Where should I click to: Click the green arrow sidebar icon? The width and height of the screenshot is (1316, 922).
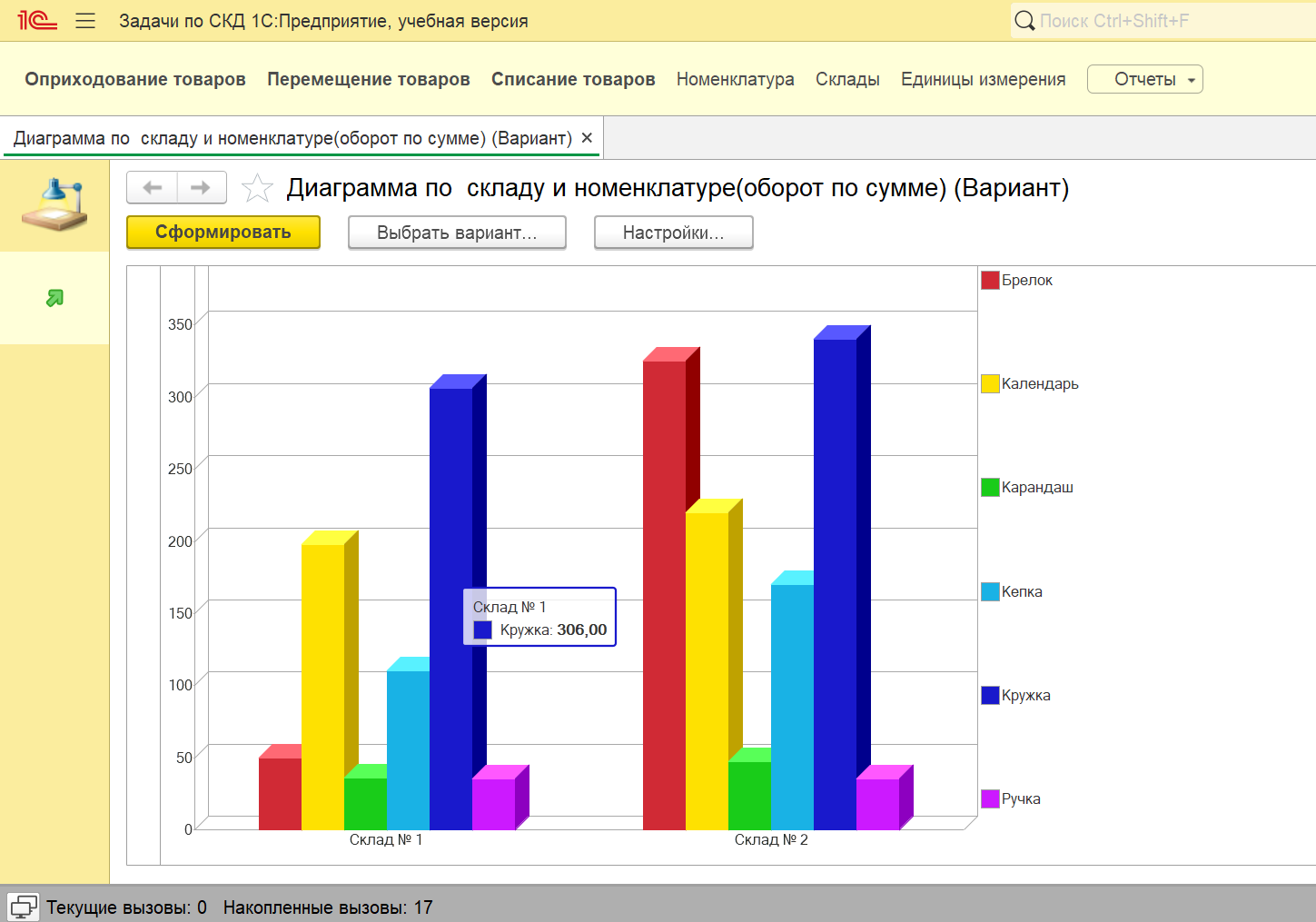click(54, 298)
